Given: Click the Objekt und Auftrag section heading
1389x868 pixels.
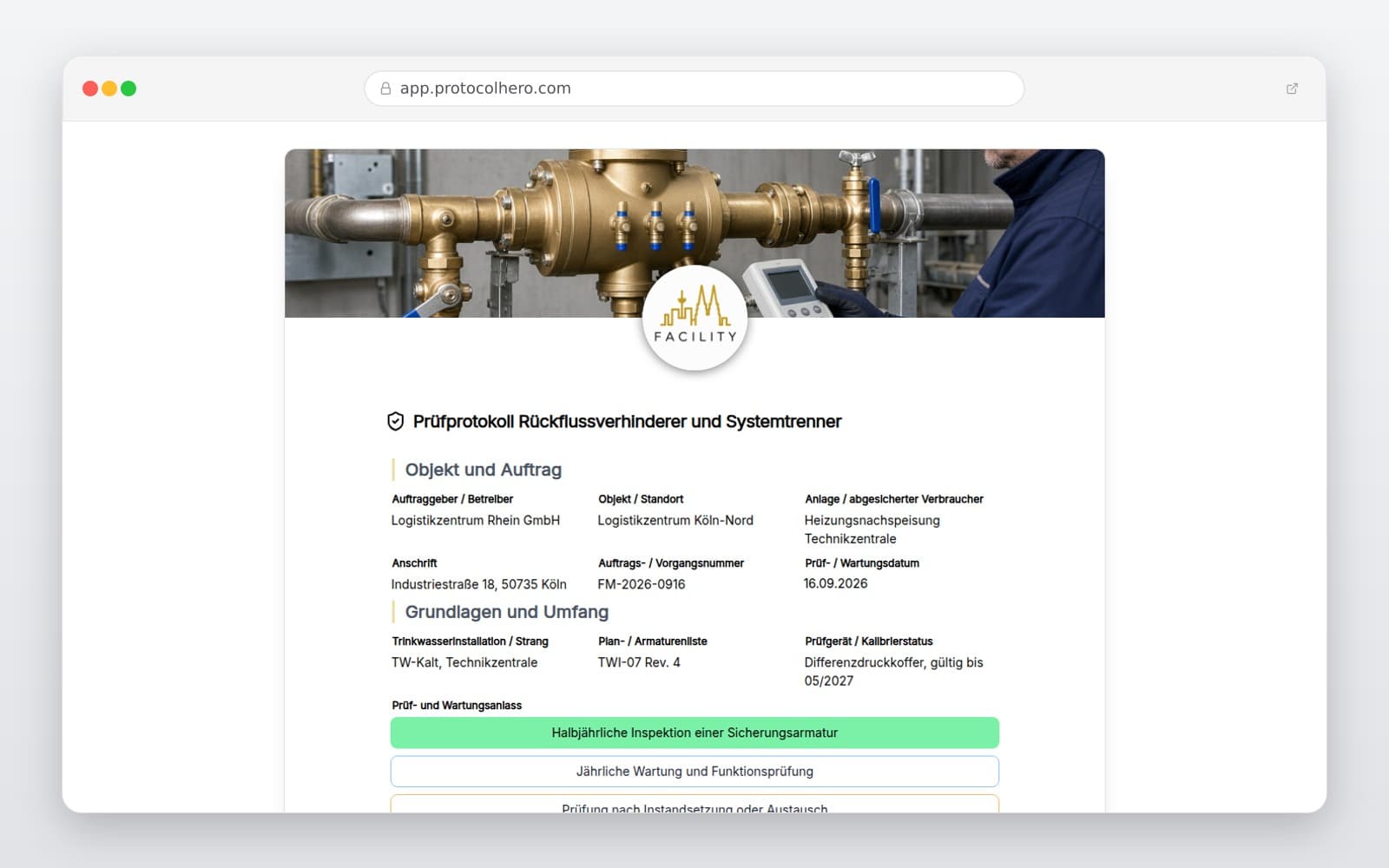Looking at the screenshot, I should click(x=484, y=470).
